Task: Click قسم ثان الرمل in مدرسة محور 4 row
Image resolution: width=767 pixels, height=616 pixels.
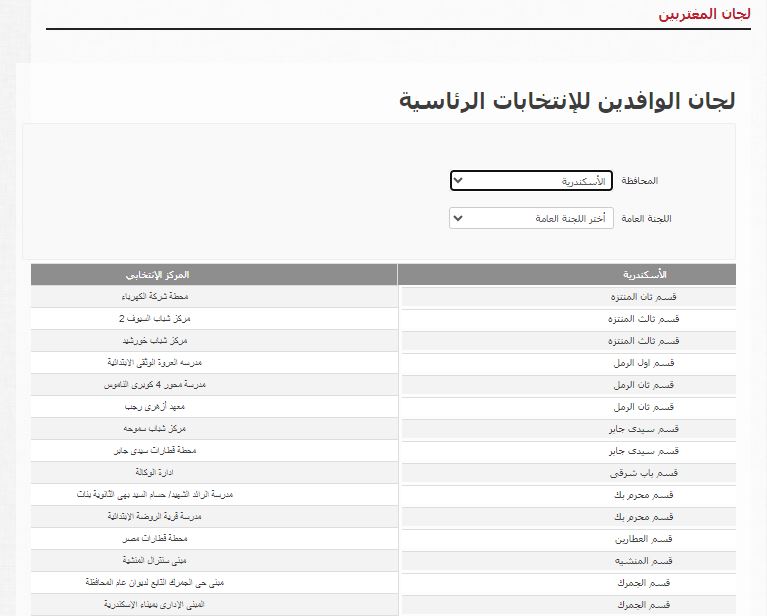Action: click(568, 385)
